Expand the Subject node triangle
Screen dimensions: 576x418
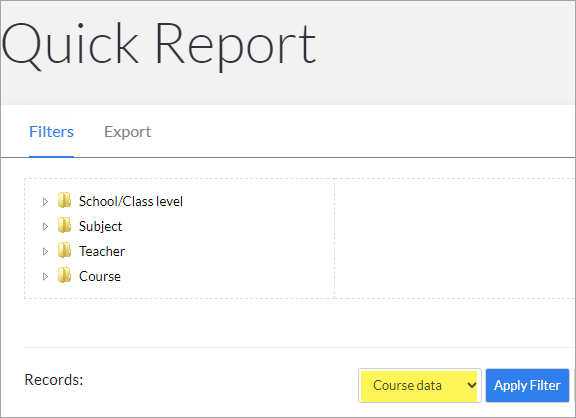(x=45, y=226)
